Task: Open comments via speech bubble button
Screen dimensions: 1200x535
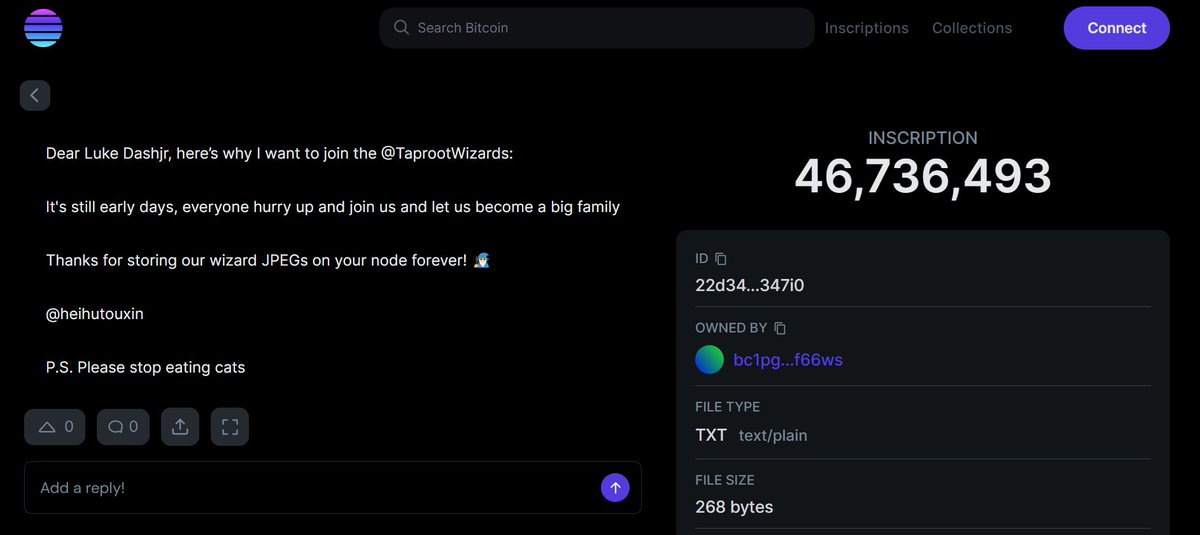Action: coord(123,427)
